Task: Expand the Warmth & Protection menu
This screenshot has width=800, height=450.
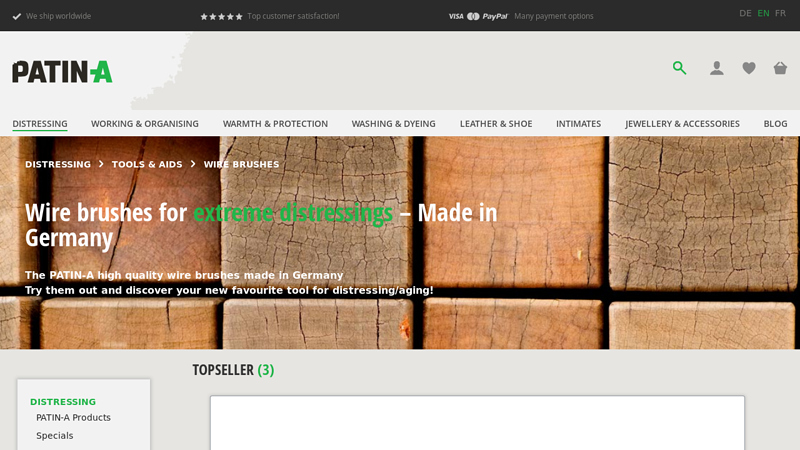Action: 275,124
